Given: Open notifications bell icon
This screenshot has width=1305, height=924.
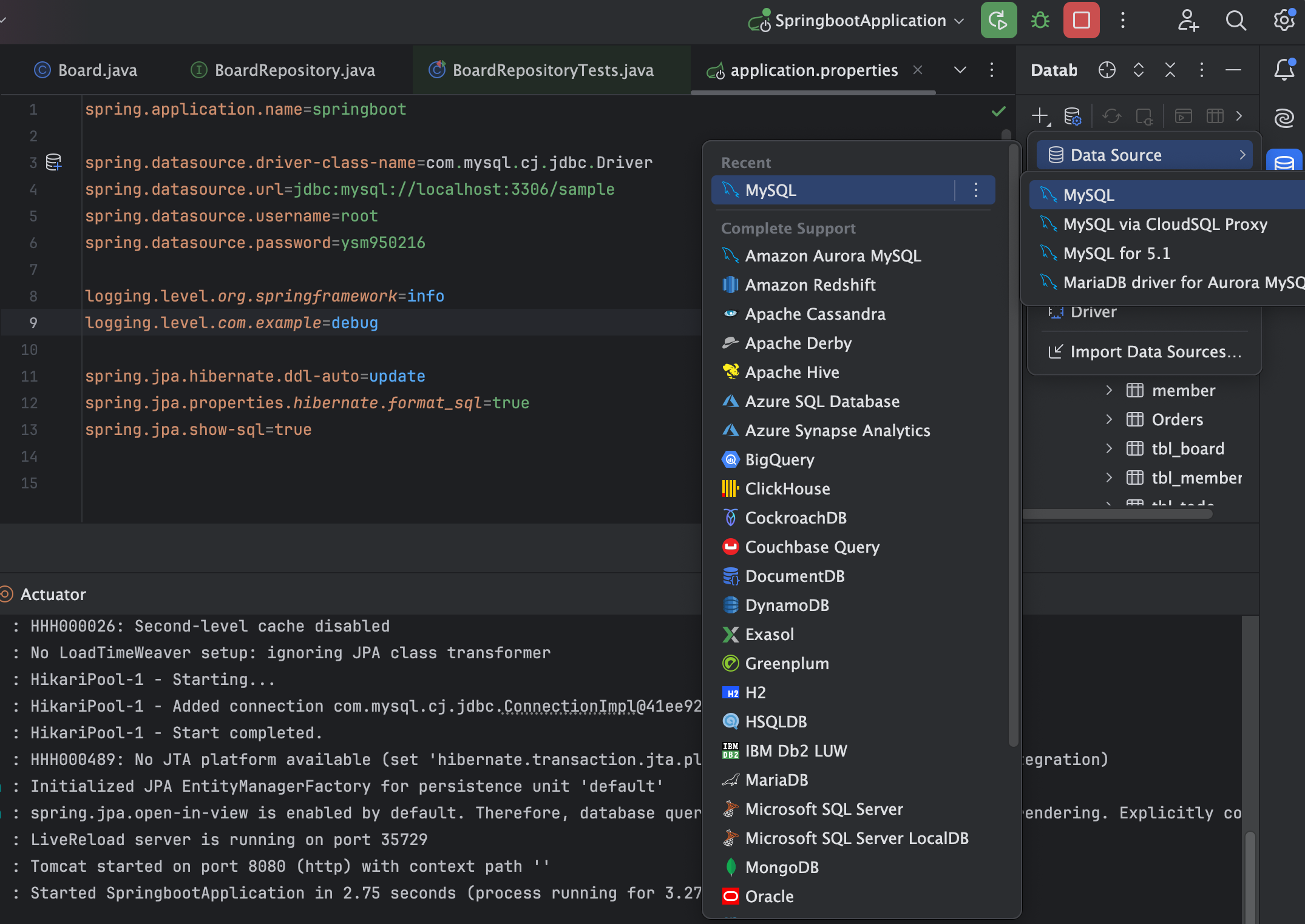Looking at the screenshot, I should tap(1284, 70).
